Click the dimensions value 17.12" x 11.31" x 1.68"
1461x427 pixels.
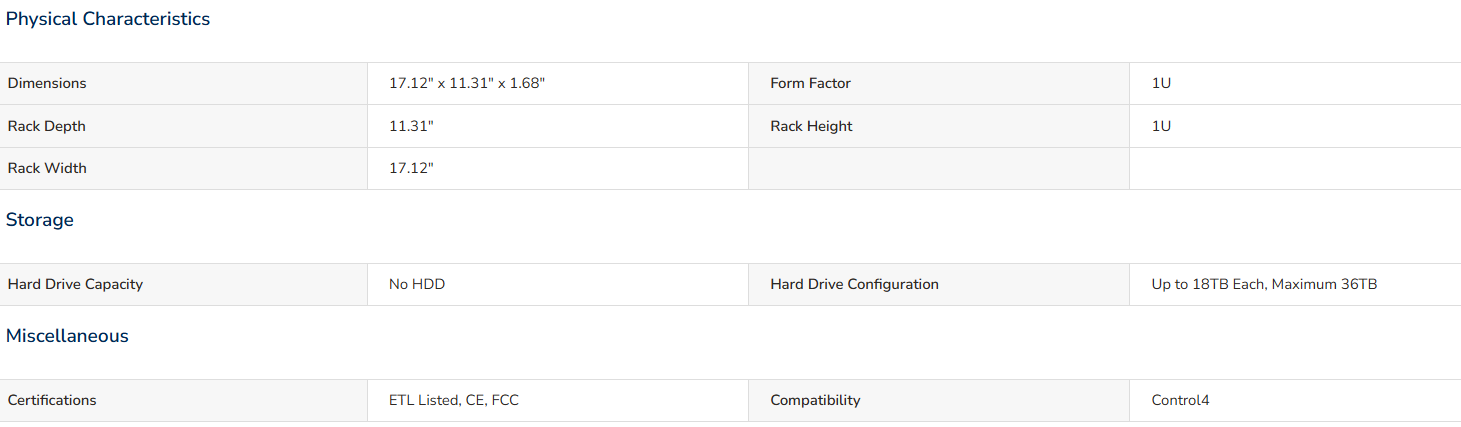coord(467,83)
